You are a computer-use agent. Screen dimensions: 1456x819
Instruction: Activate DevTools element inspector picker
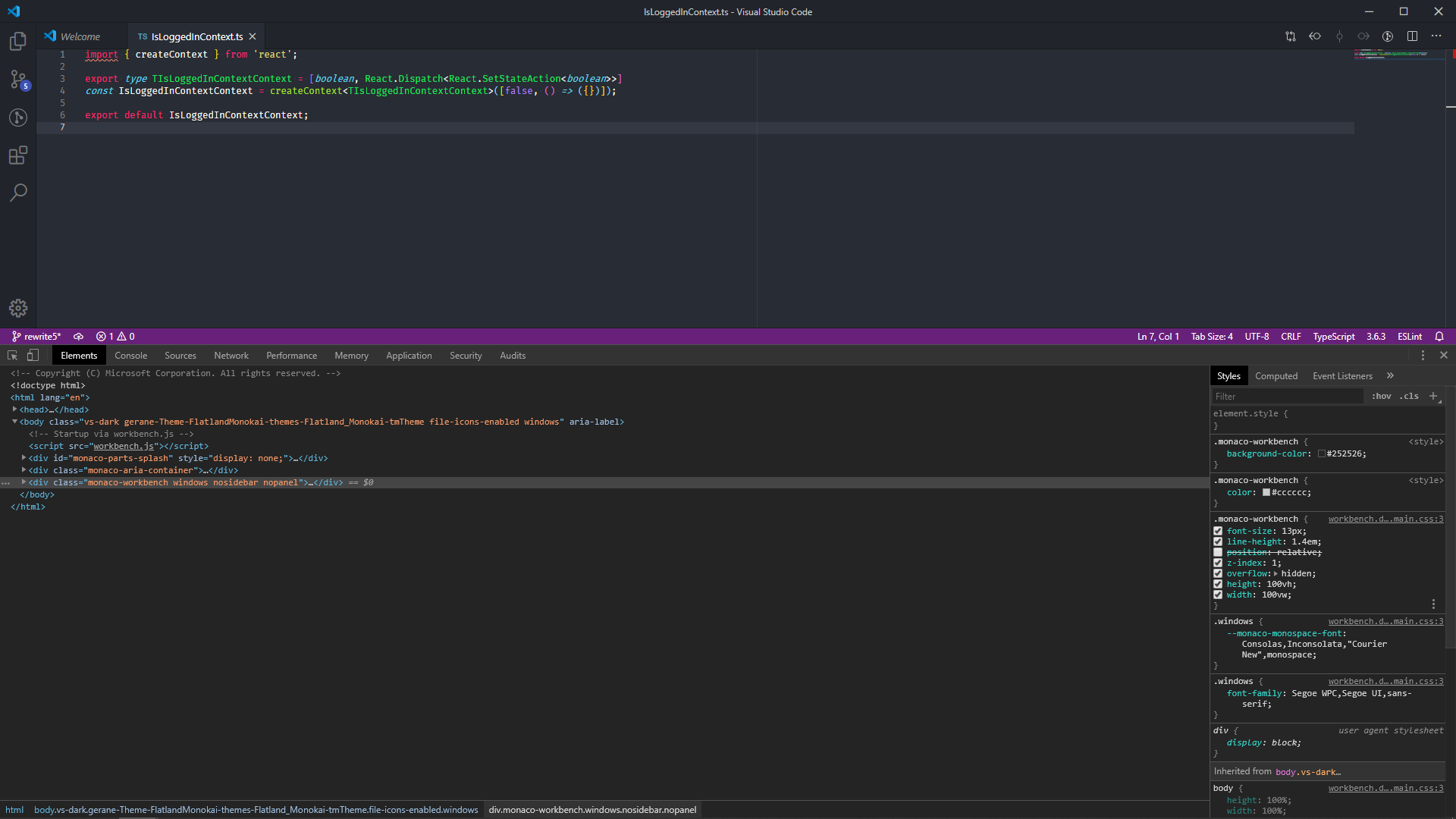[x=13, y=356]
